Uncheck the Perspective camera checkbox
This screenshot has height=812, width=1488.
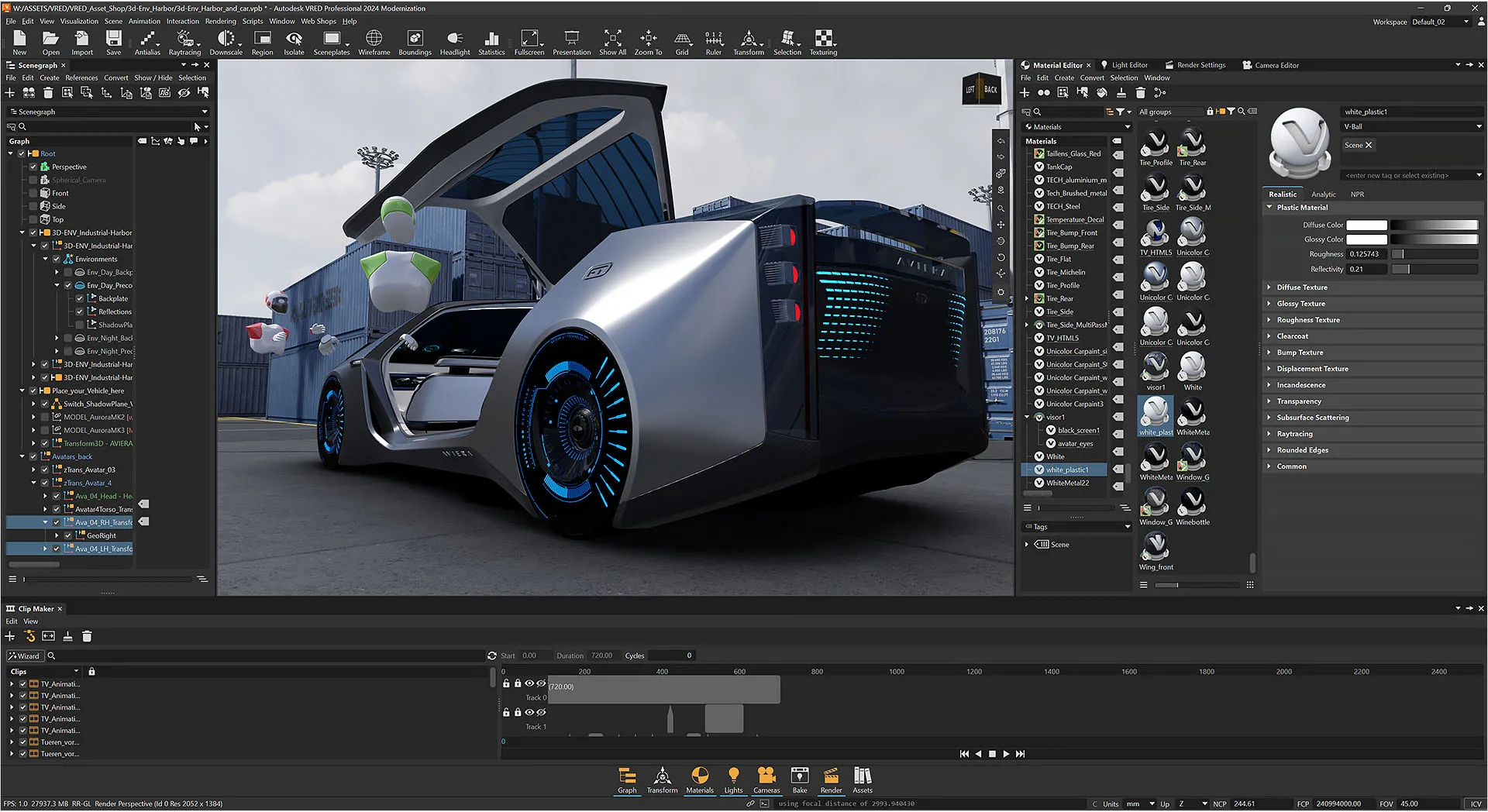tap(33, 167)
